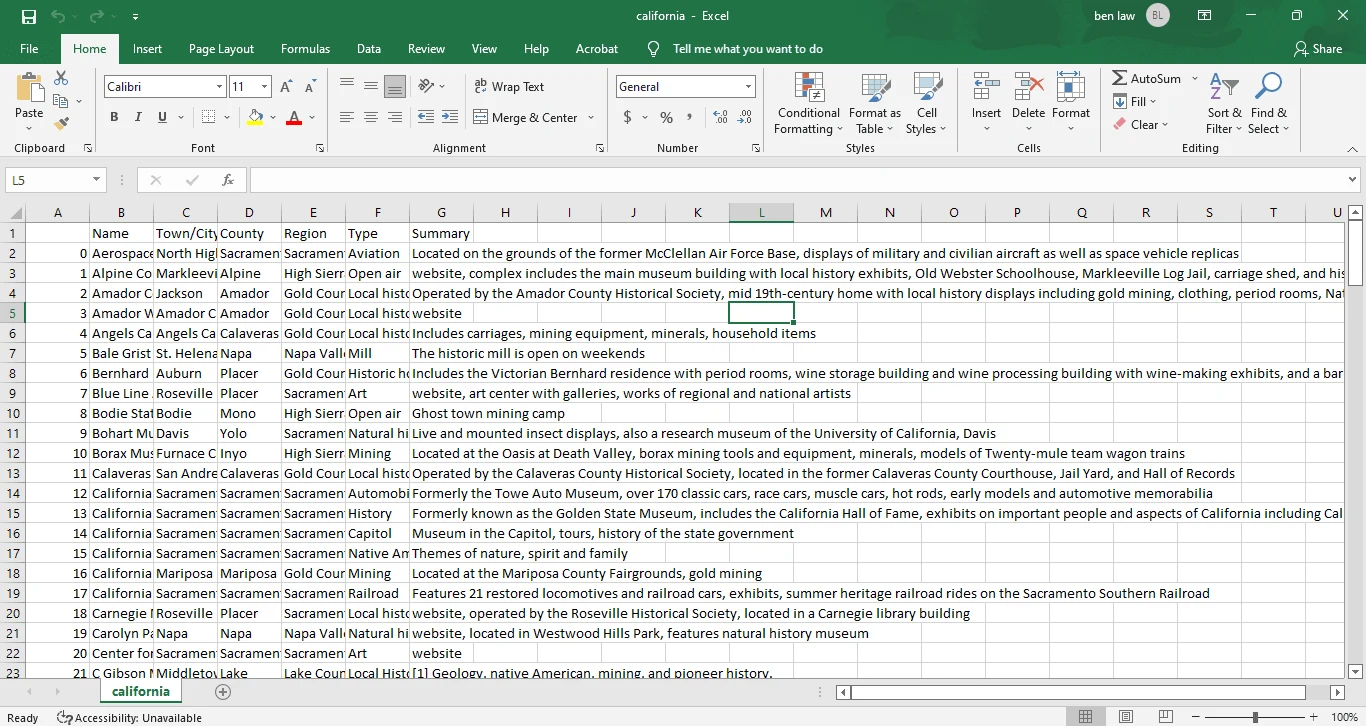Open Find & Select options
1366x726 pixels.
tap(1269, 103)
